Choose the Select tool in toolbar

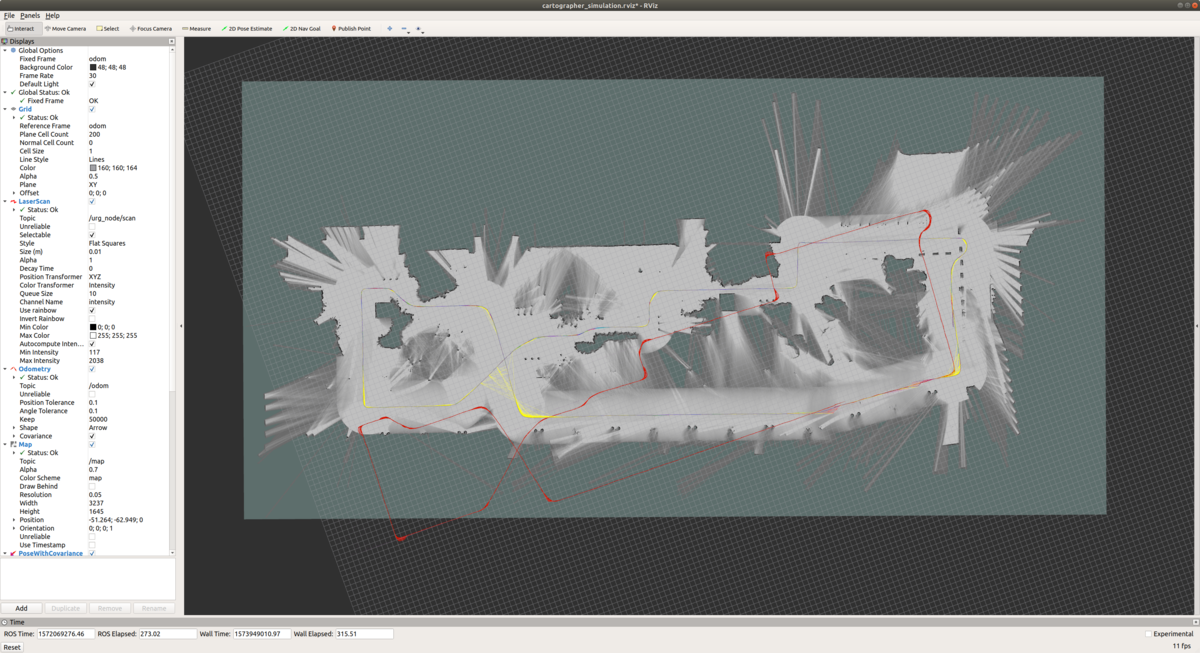[108, 29]
